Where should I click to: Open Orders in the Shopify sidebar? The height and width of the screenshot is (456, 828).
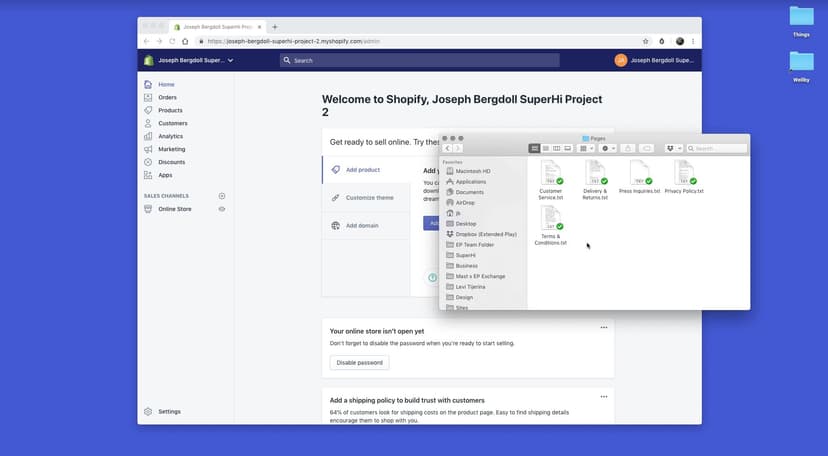point(167,97)
